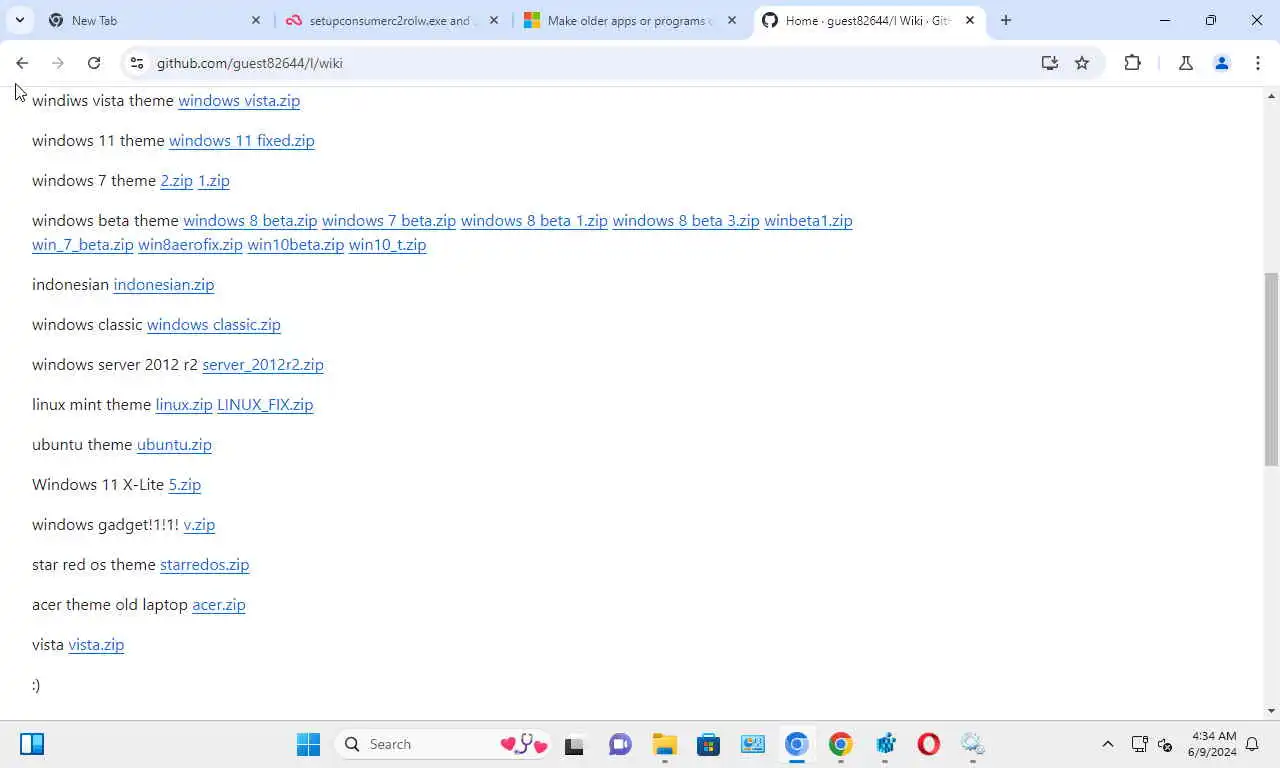Viewport: 1280px width, 768px height.
Task: Download windows classic.zip
Action: pos(213,325)
